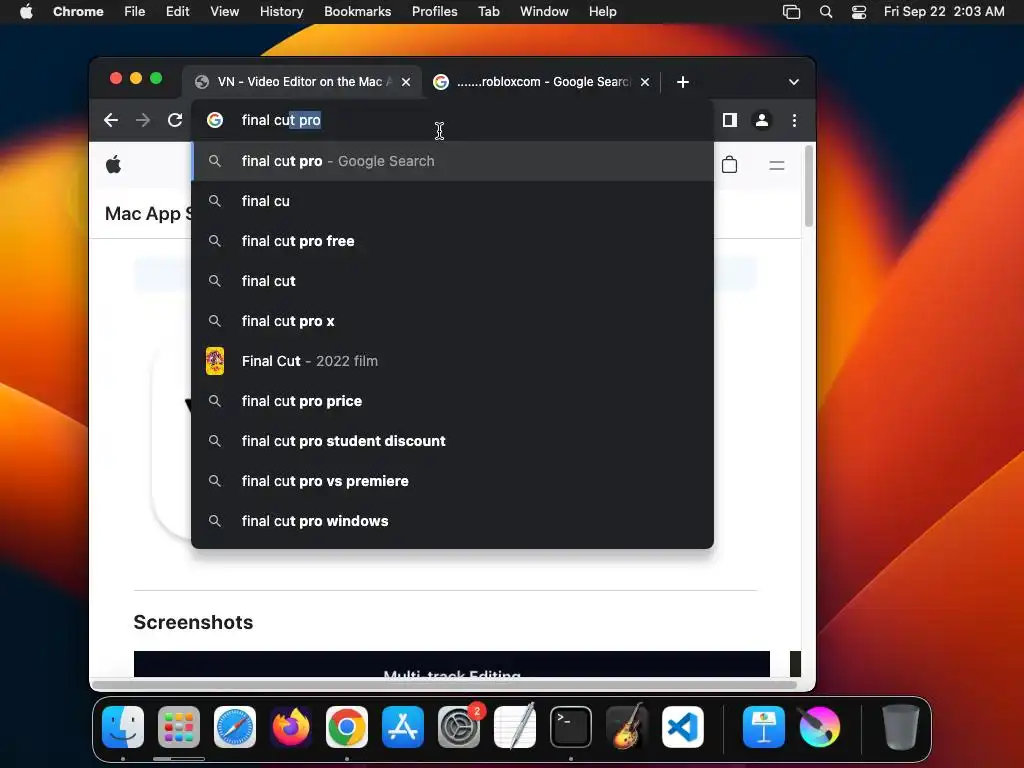
Task: Select the 'final cu' suggestion
Action: (453, 201)
